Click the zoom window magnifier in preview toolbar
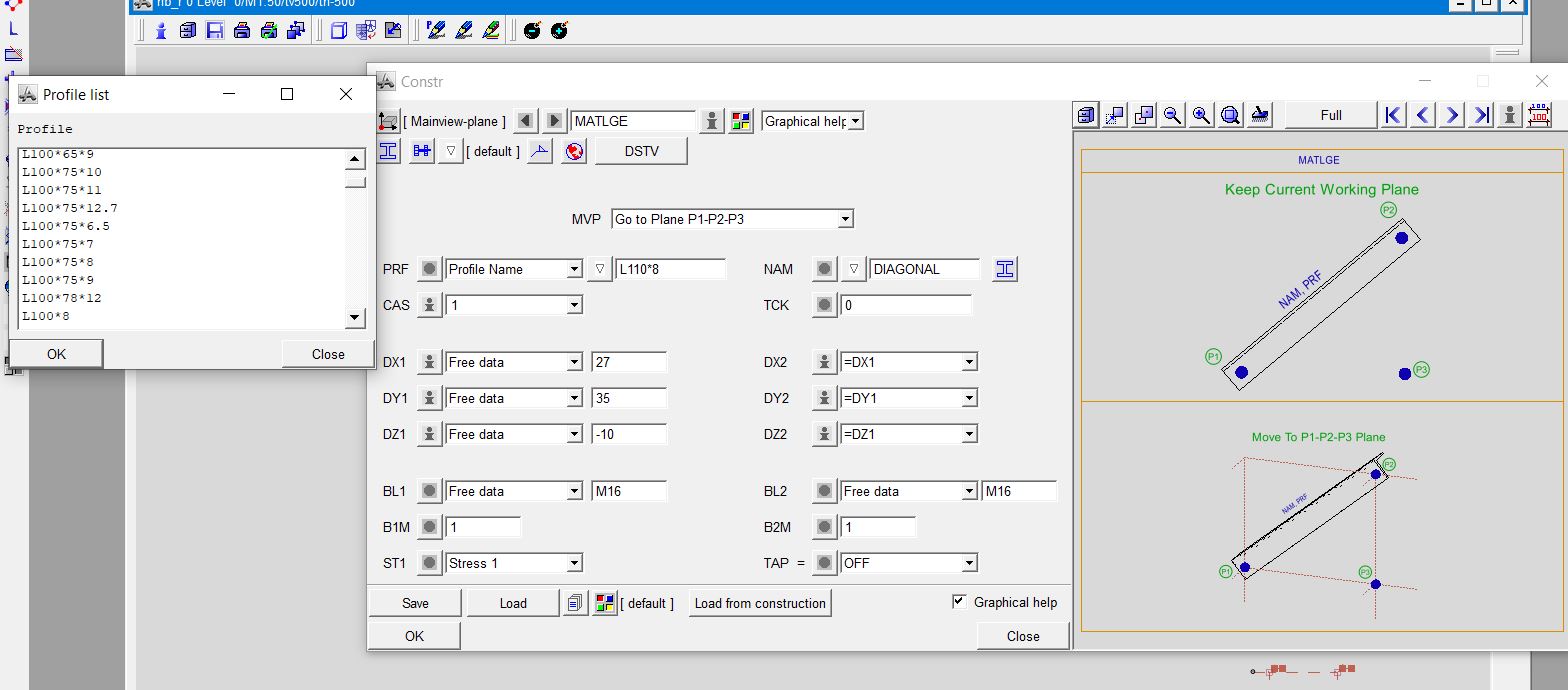The width and height of the screenshot is (1568, 690). point(1231,115)
